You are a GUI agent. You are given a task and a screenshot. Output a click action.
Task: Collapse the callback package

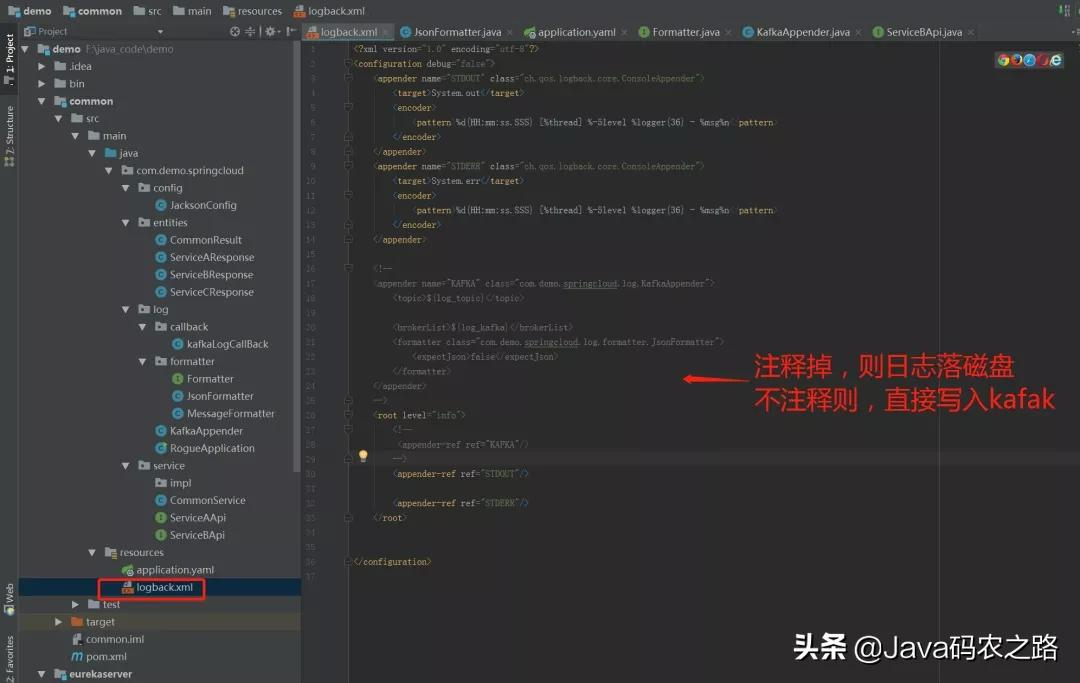pyautogui.click(x=143, y=327)
